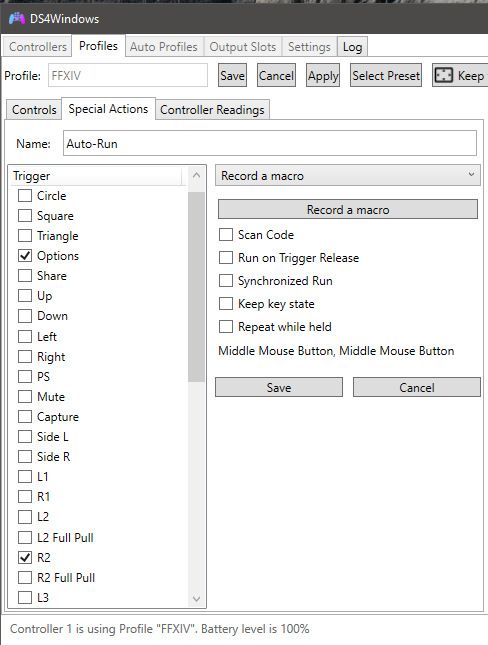Click the trigger list scrollbar thumb

[196, 287]
